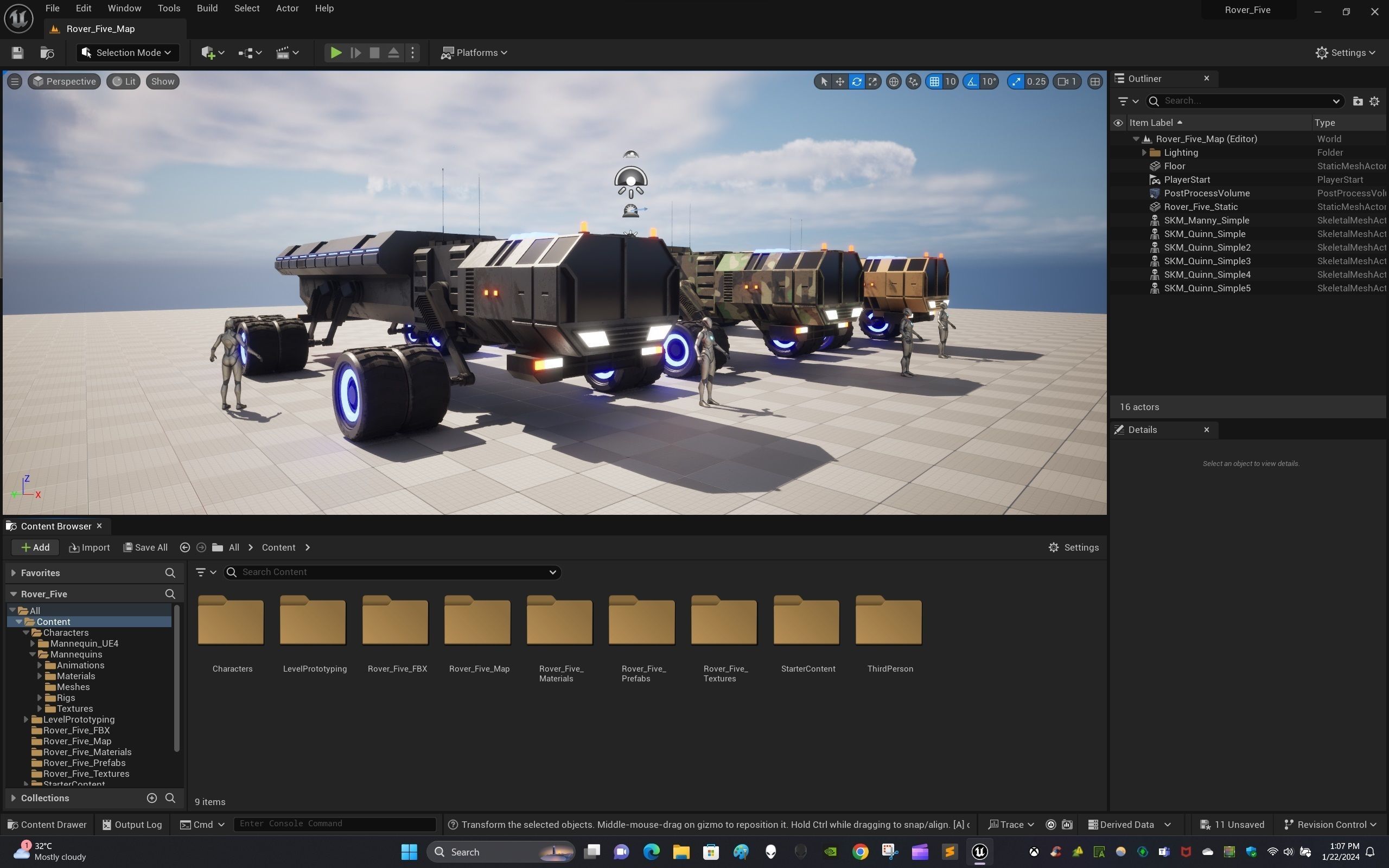Open the Perspective view mode dropdown
1389x868 pixels.
(x=64, y=81)
